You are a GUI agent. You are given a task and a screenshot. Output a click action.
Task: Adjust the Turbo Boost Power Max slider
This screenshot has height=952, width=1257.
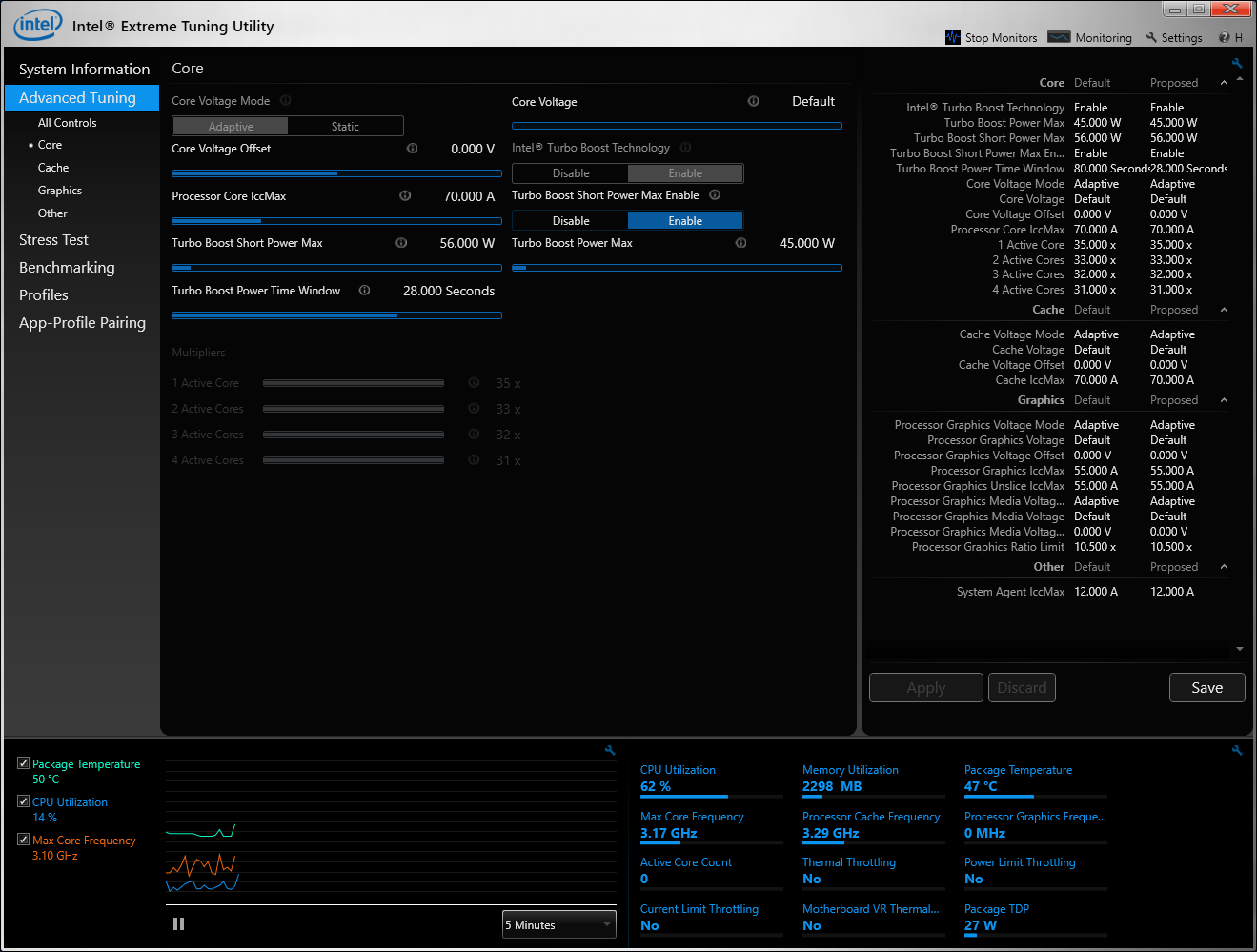(x=677, y=268)
